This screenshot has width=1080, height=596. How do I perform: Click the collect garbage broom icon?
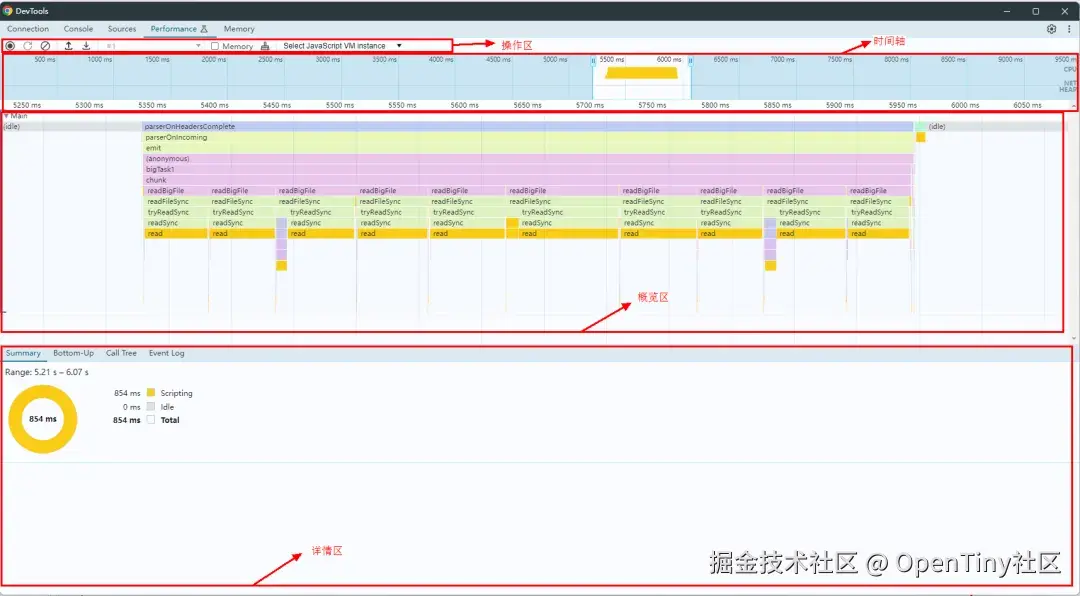point(265,46)
